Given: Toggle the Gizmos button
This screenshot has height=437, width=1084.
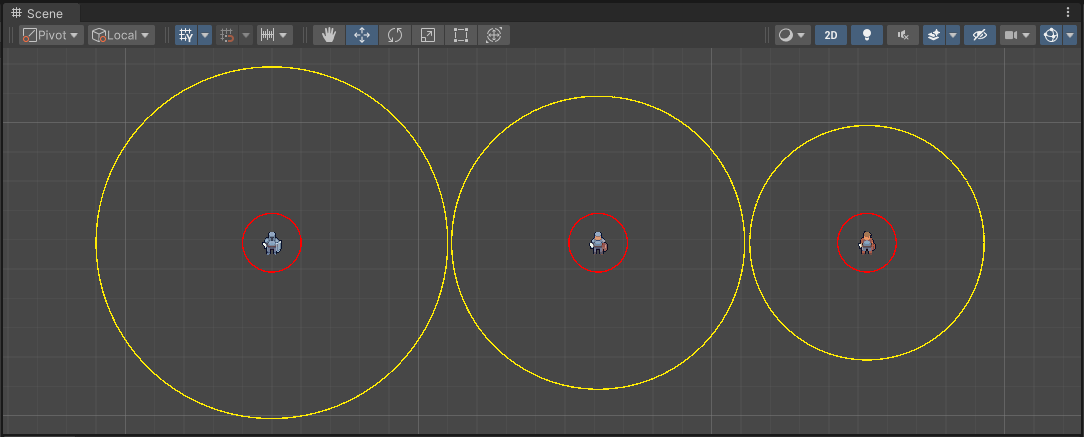Looking at the screenshot, I should coord(1050,35).
